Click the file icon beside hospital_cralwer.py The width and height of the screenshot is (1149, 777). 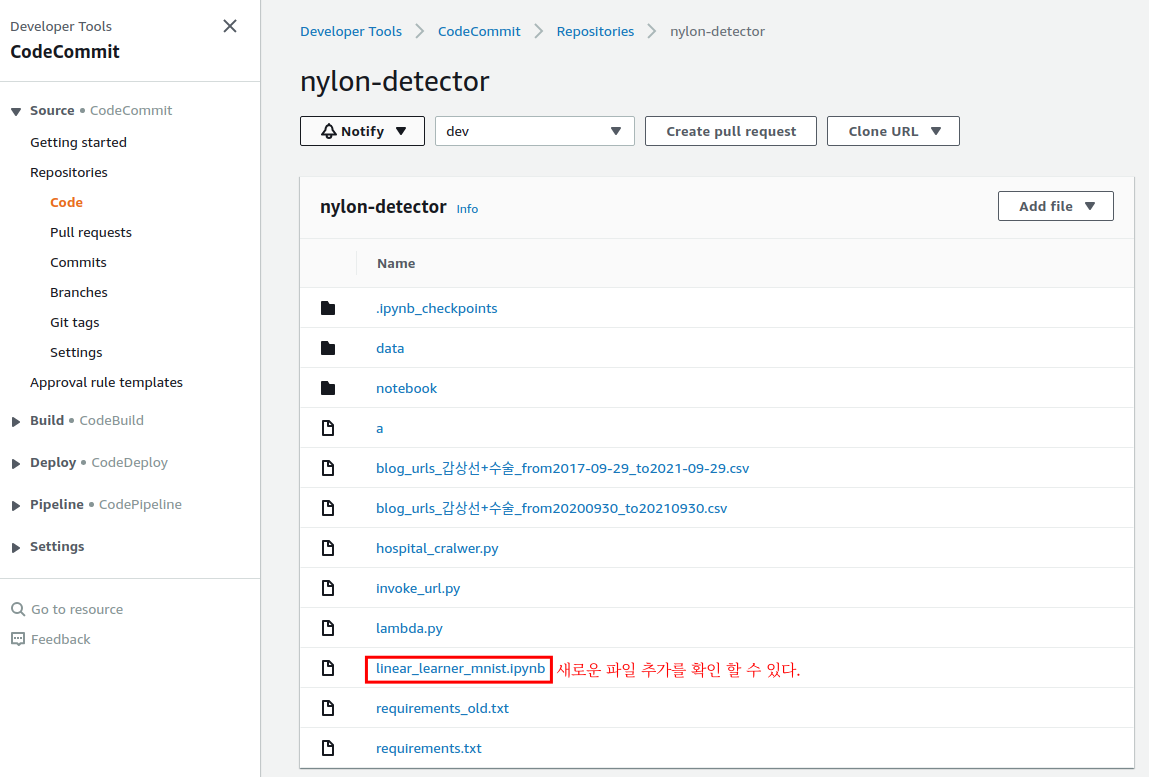(x=328, y=548)
